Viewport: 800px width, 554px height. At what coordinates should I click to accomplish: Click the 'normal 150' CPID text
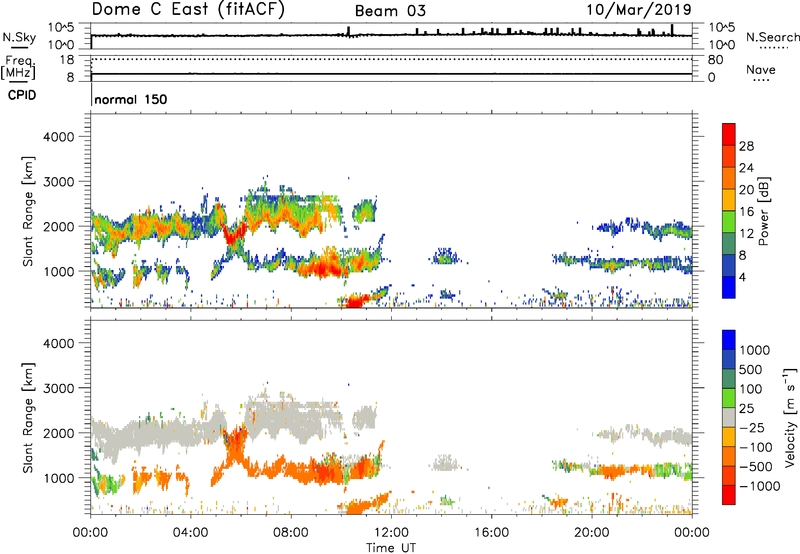pyautogui.click(x=131, y=99)
